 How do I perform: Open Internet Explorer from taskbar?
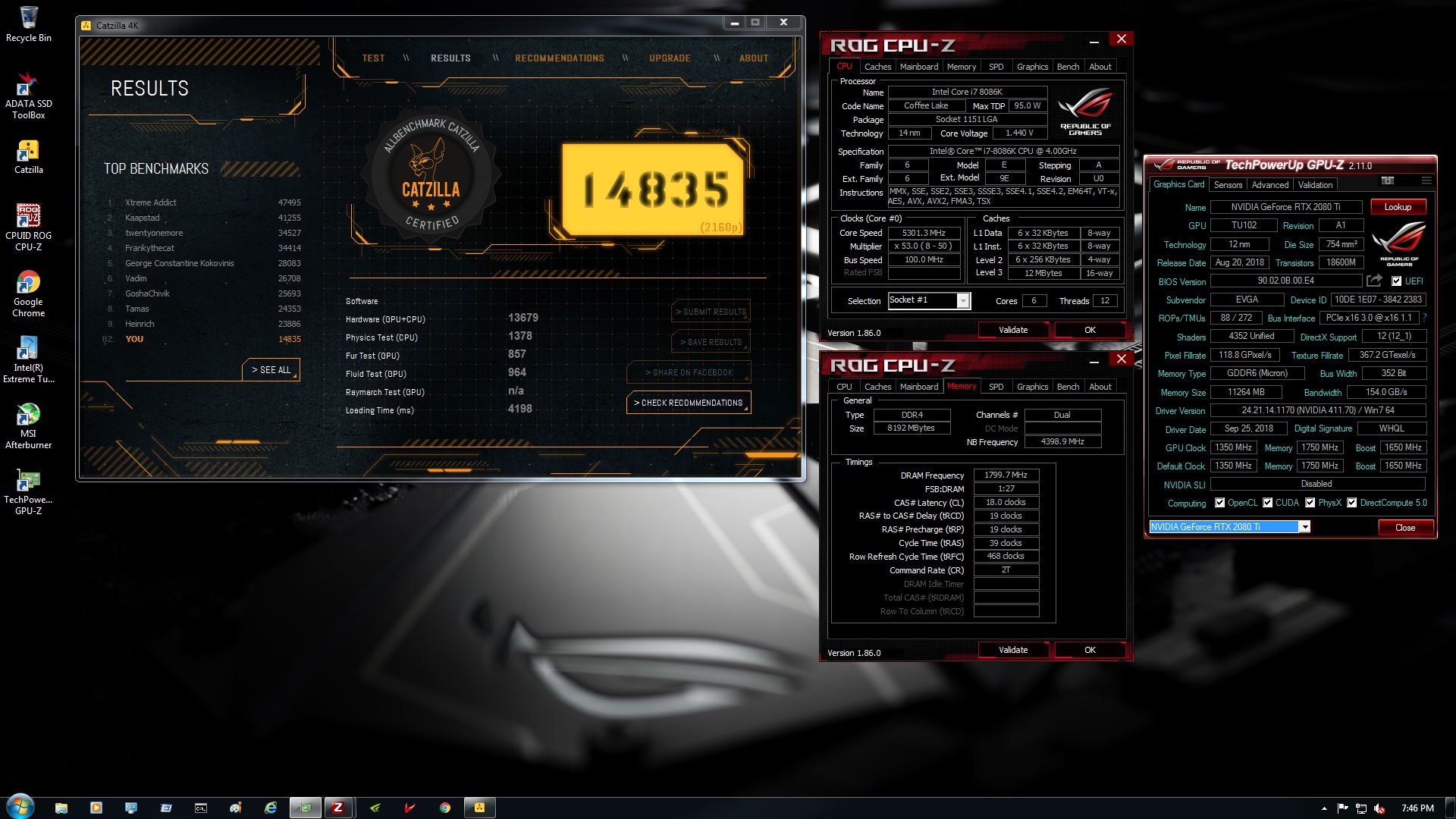tap(271, 808)
